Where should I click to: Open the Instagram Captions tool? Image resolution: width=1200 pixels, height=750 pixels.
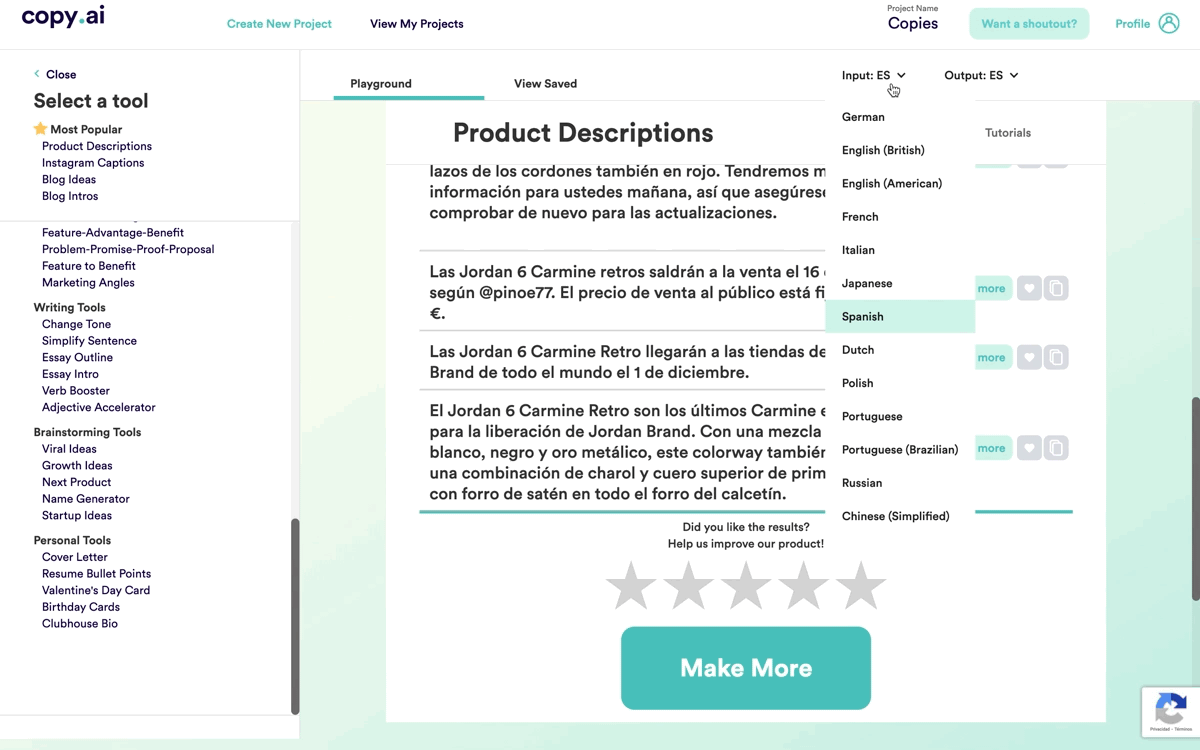[93, 163]
